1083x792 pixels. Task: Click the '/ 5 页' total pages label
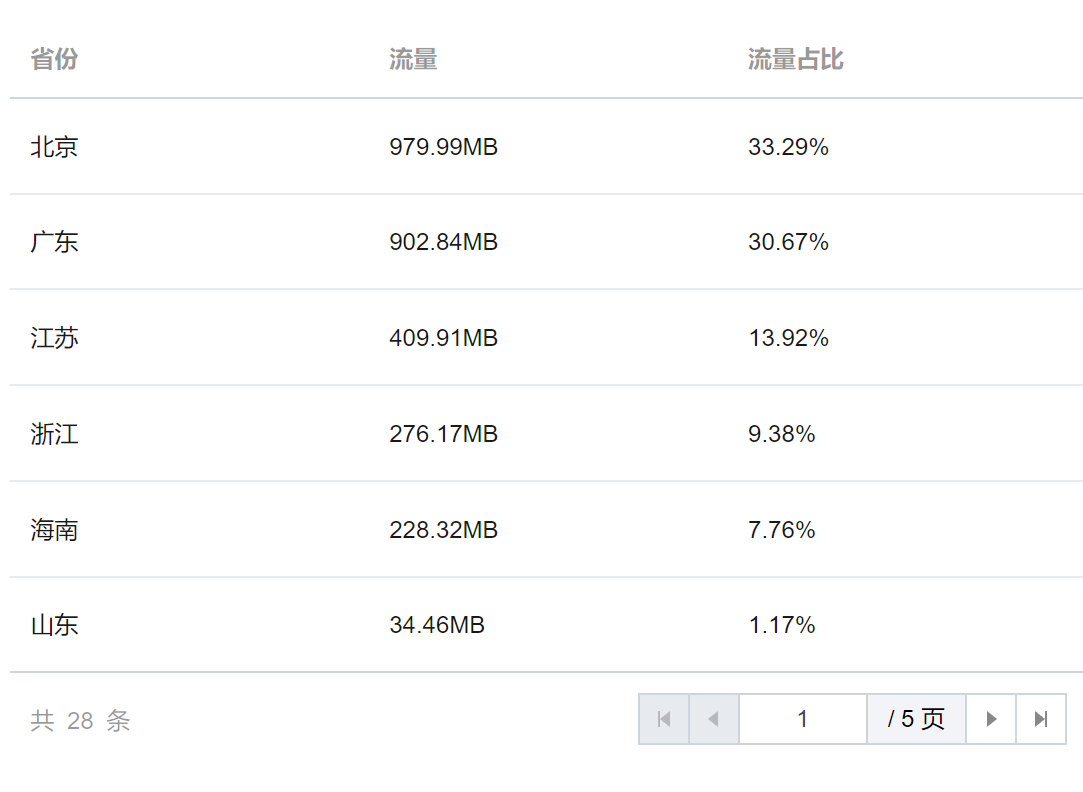pyautogui.click(x=916, y=719)
